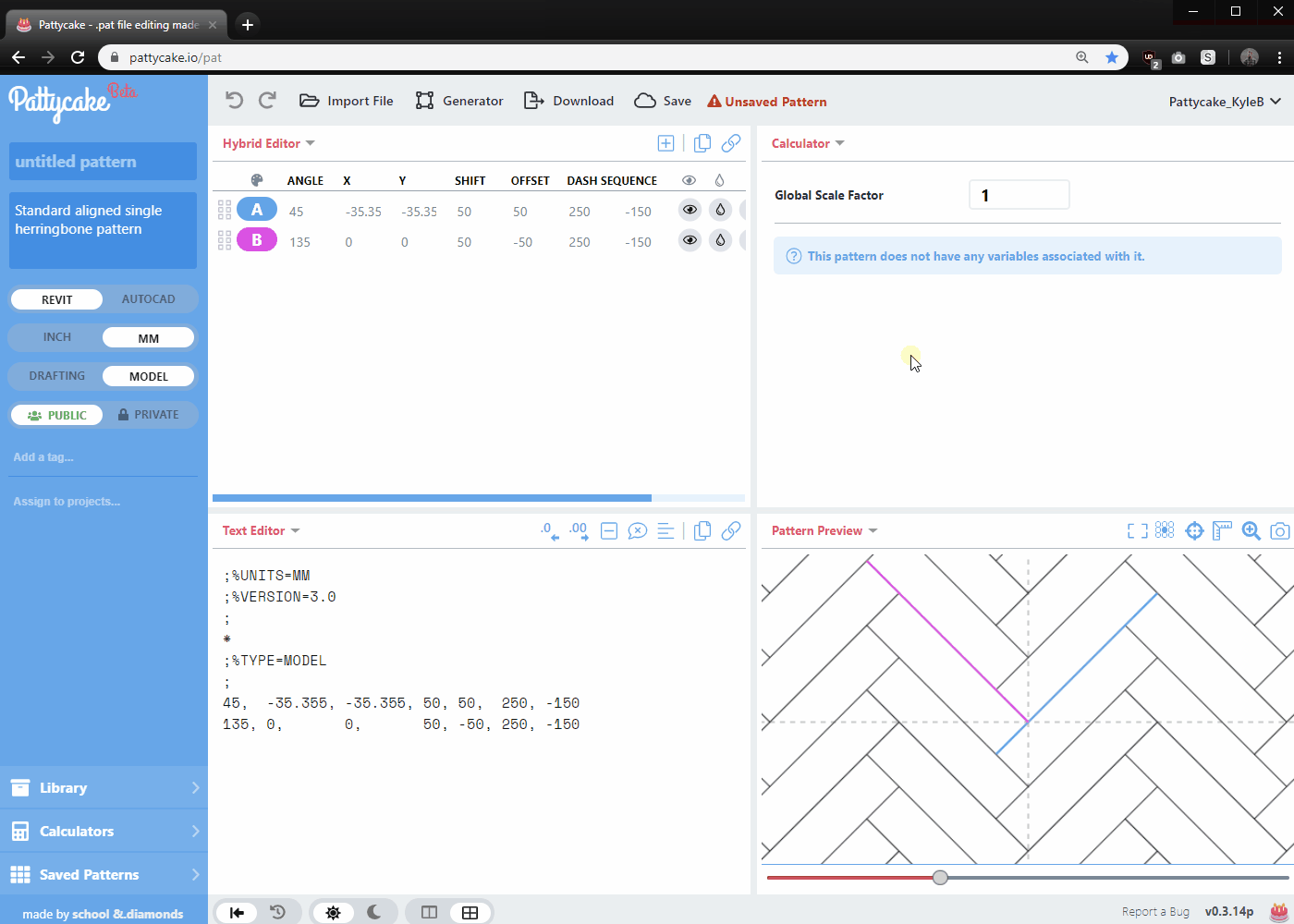Select the measure ruler tool in Pattern Preview
This screenshot has width=1294, height=924.
[x=1222, y=530]
